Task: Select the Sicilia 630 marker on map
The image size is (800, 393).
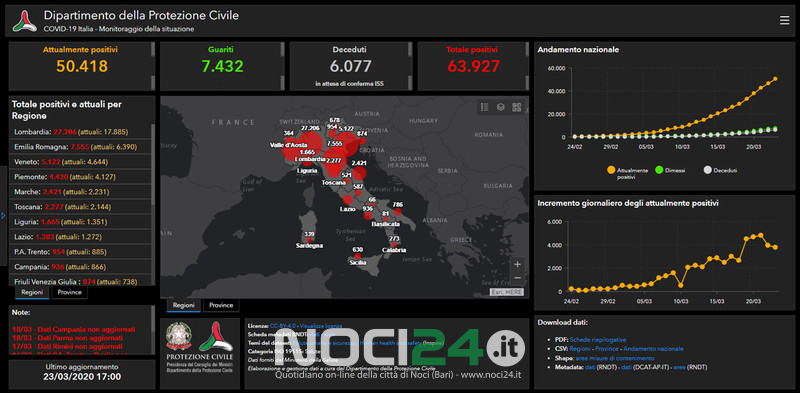Action: [358, 256]
